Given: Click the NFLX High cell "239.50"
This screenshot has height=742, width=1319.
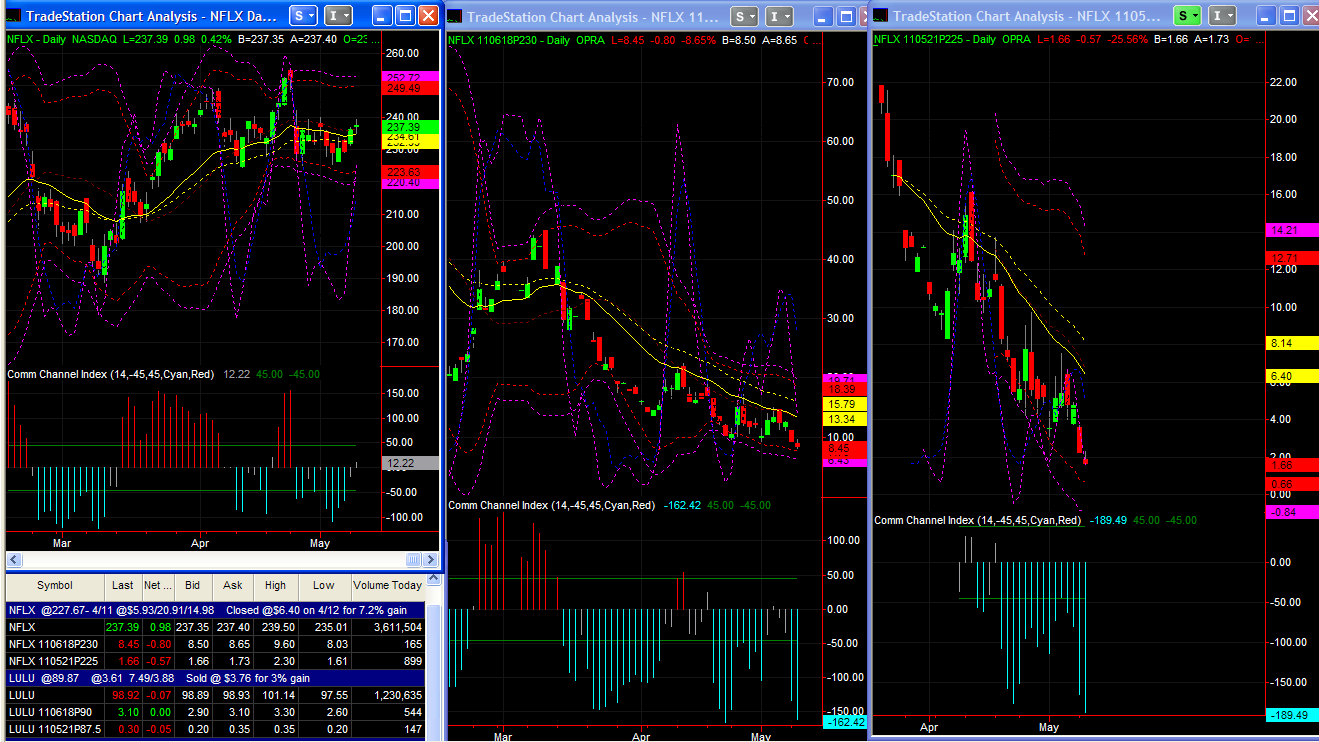Looking at the screenshot, I should click(x=275, y=627).
